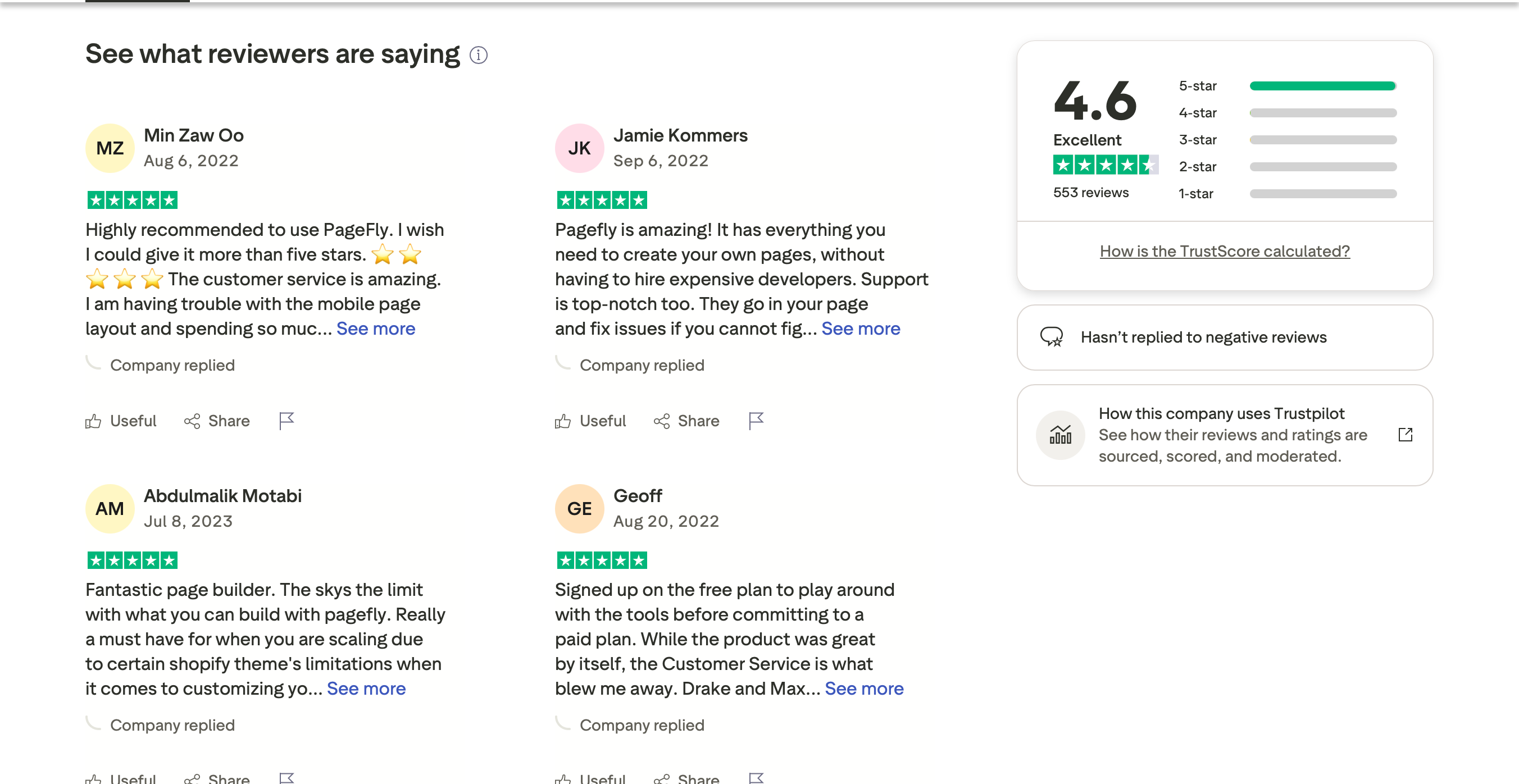The image size is (1519, 784).
Task: Open How is the TrustScore calculated link
Action: (1224, 251)
